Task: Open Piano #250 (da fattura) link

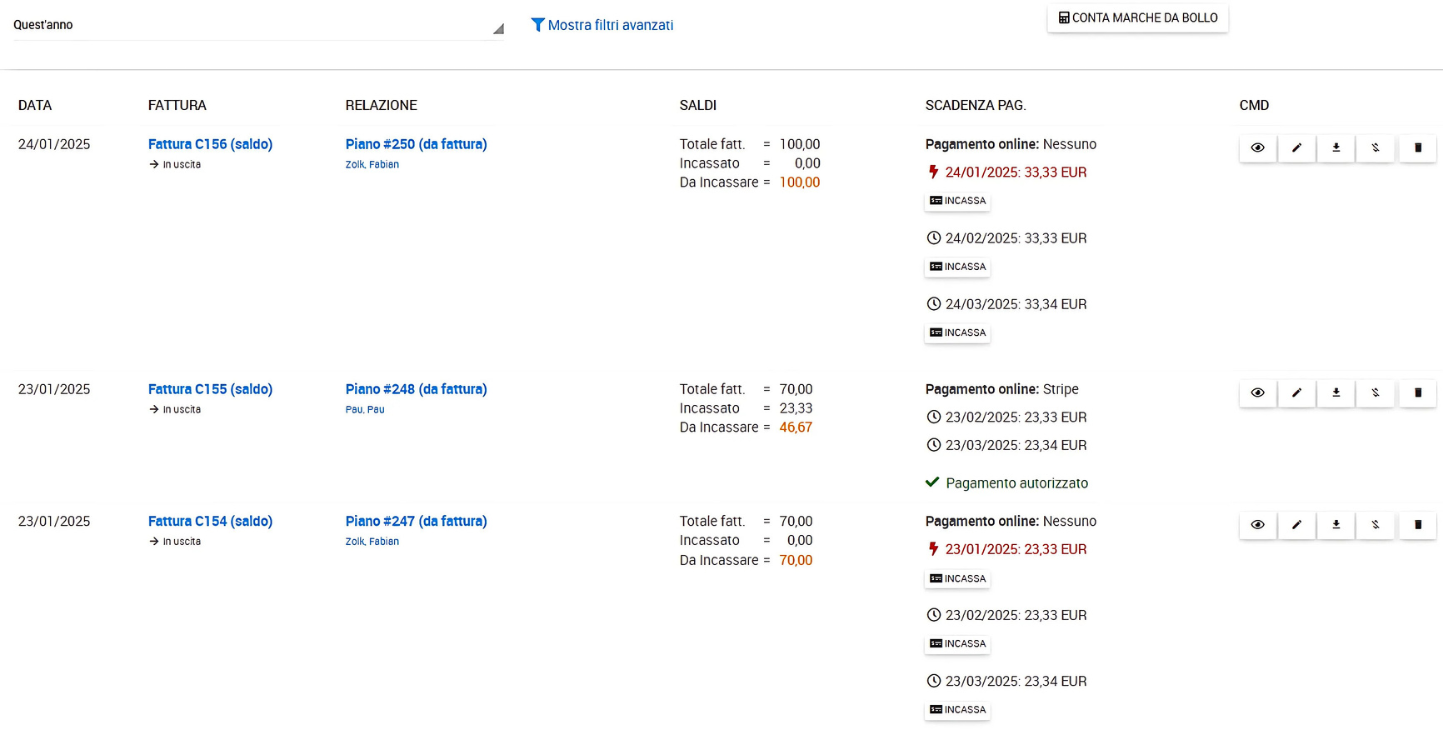Action: (x=416, y=144)
